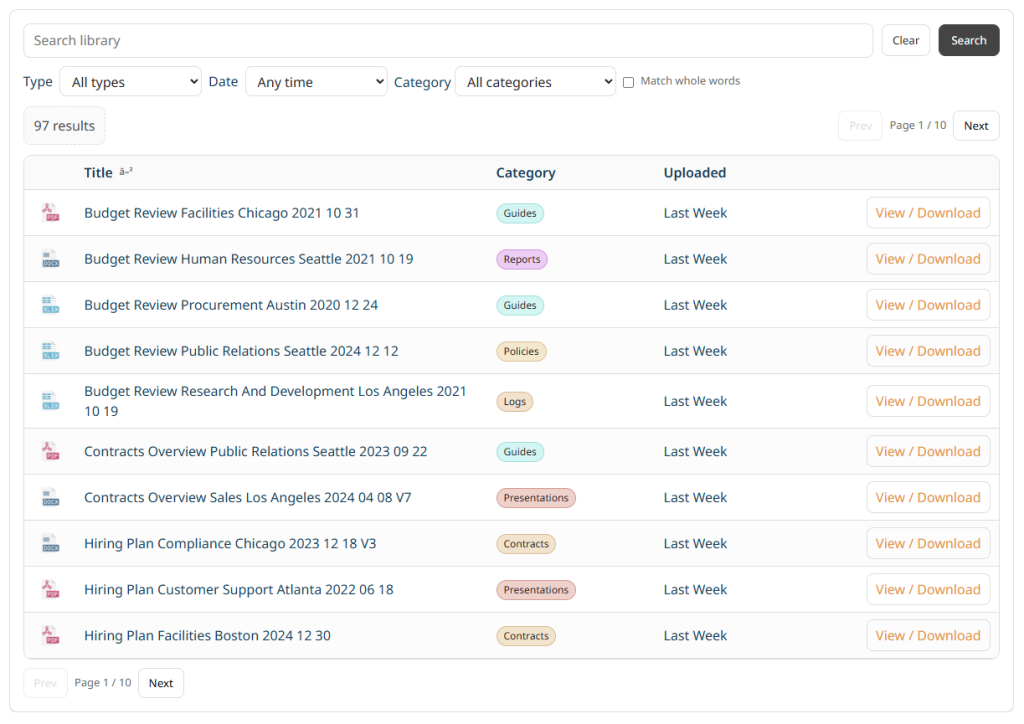The width and height of the screenshot is (1024, 724).
Task: Click XLSX icon for Budget Review Procurement Austin
Action: pos(50,305)
